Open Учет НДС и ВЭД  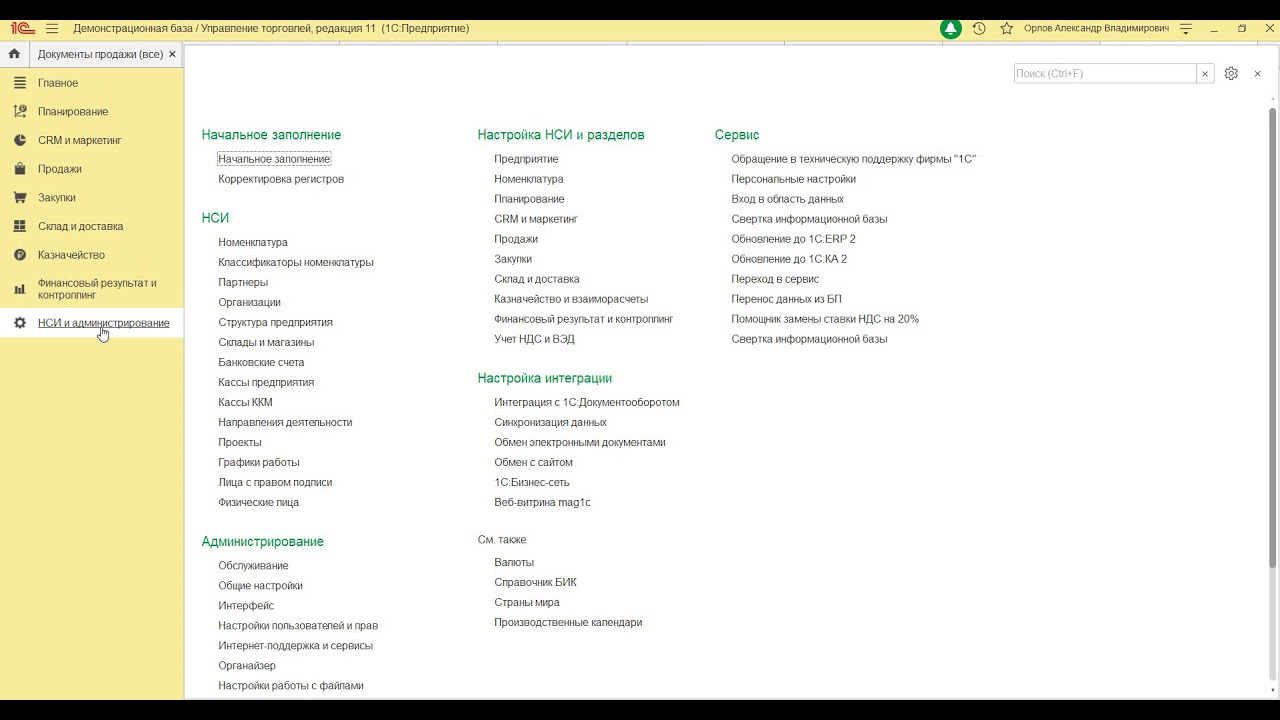coord(534,339)
